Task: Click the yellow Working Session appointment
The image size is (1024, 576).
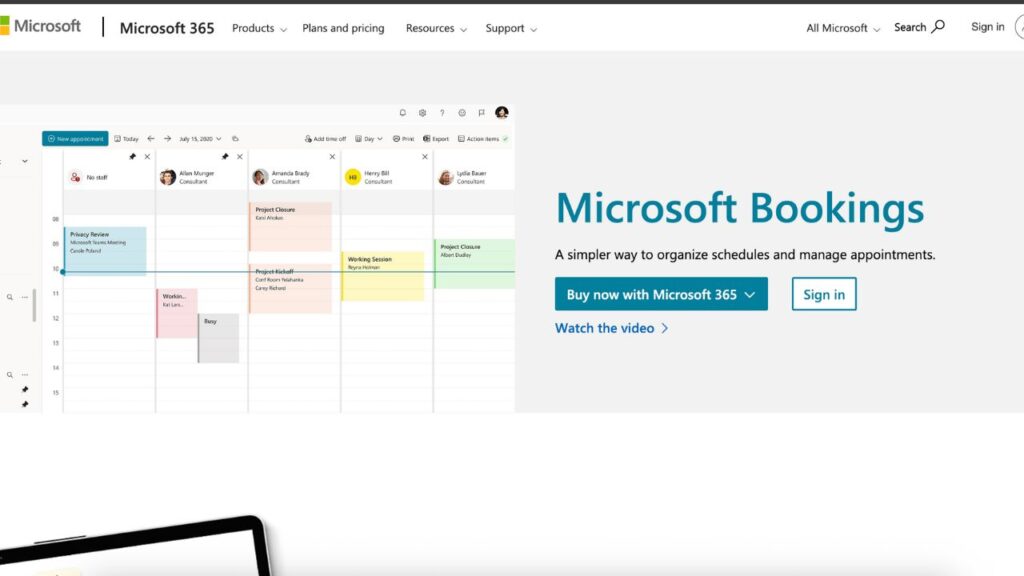Action: 382,276
